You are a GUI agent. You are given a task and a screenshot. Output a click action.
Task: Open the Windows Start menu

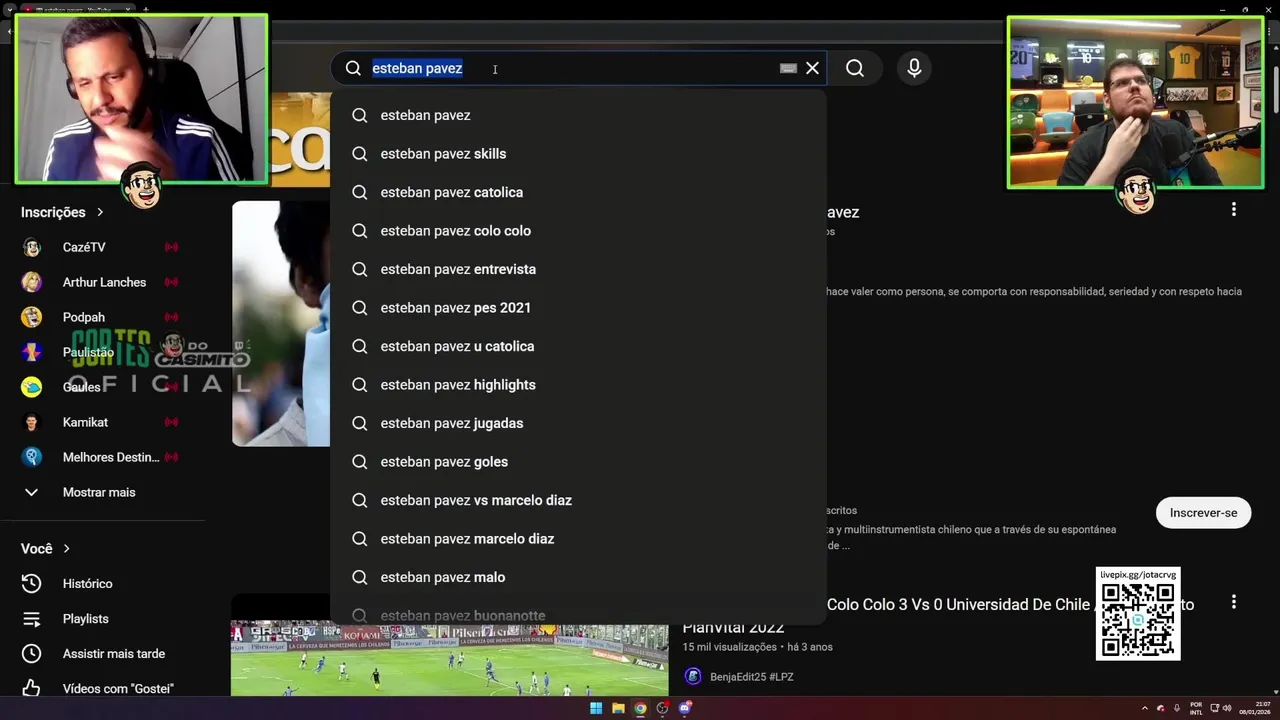click(x=596, y=708)
